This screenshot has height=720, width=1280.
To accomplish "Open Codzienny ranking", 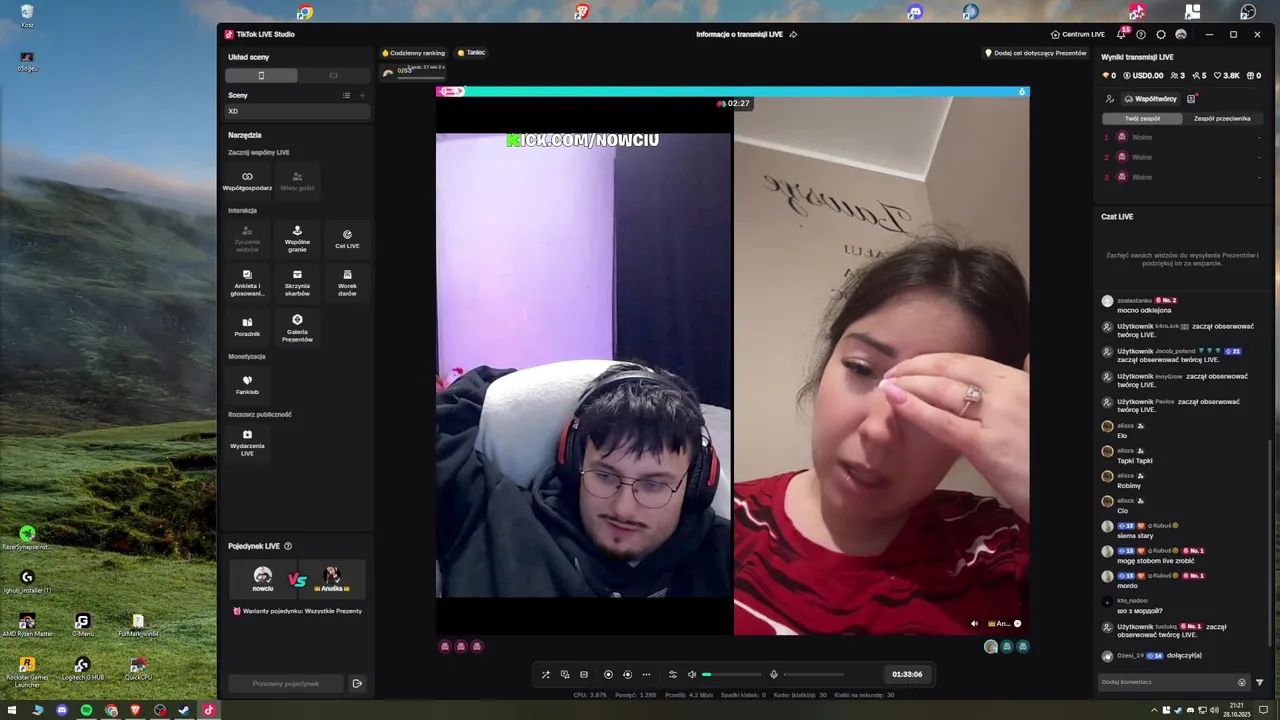I will tap(413, 53).
